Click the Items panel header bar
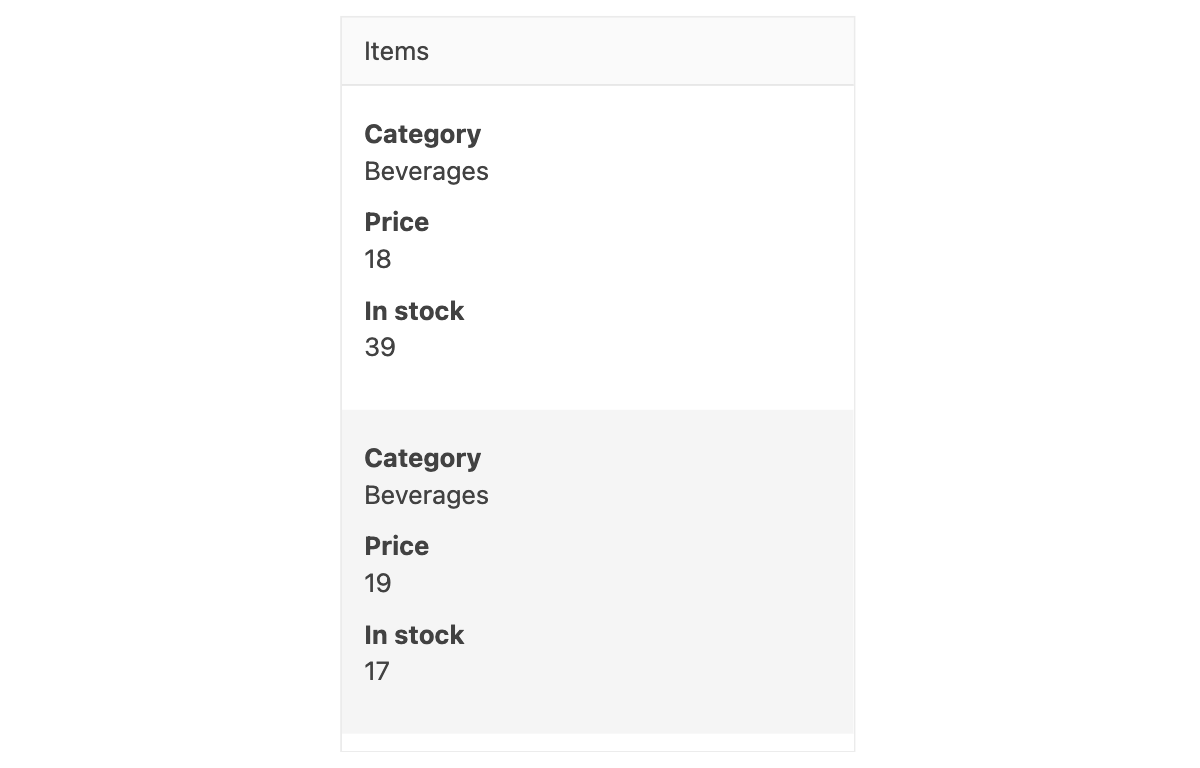Image resolution: width=1200 pixels, height=768 pixels. pyautogui.click(x=598, y=51)
